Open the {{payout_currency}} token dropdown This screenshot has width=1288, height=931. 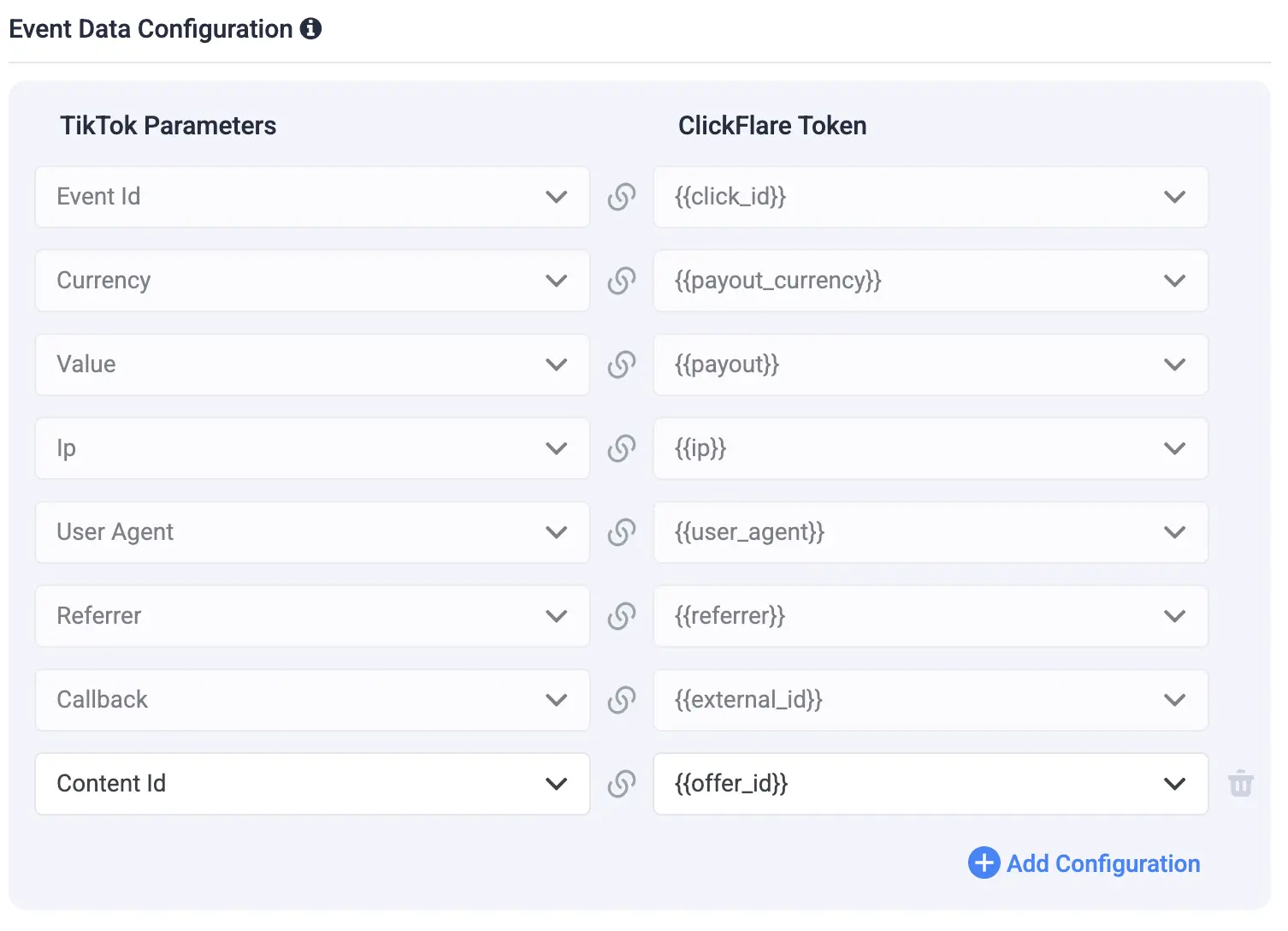pos(931,281)
